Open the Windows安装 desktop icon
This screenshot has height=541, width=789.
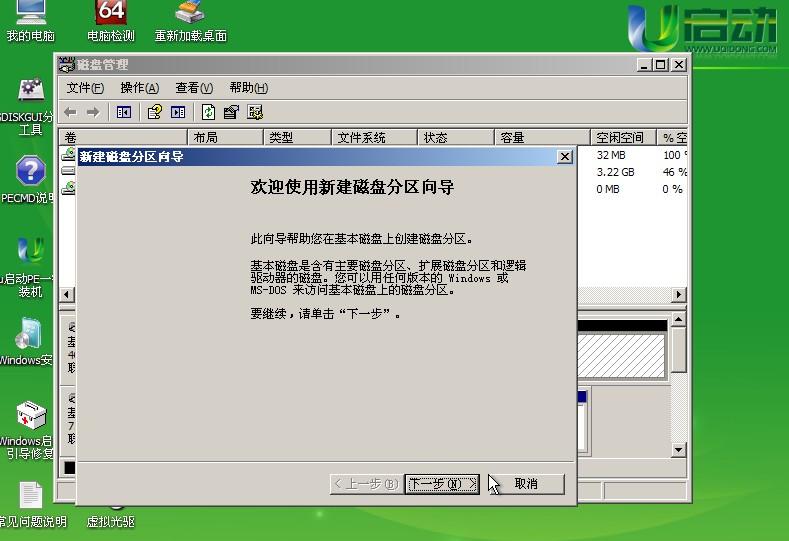click(28, 341)
